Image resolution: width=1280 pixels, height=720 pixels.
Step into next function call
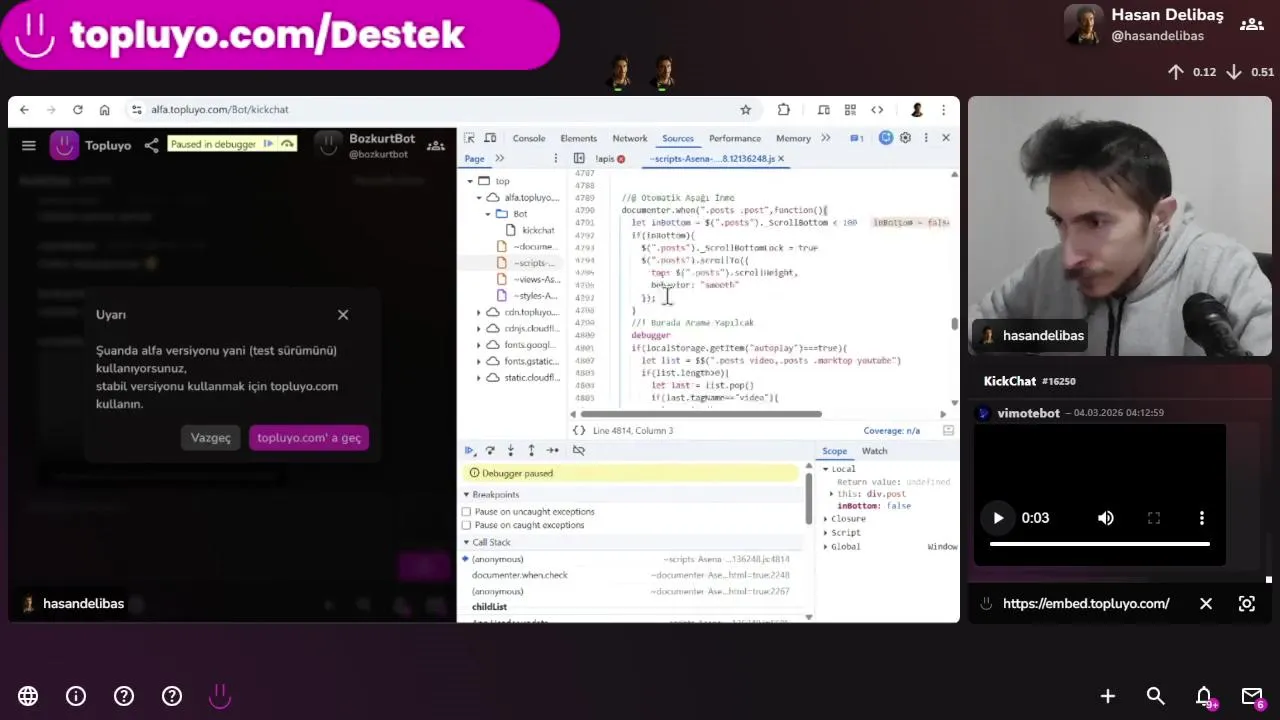point(510,450)
